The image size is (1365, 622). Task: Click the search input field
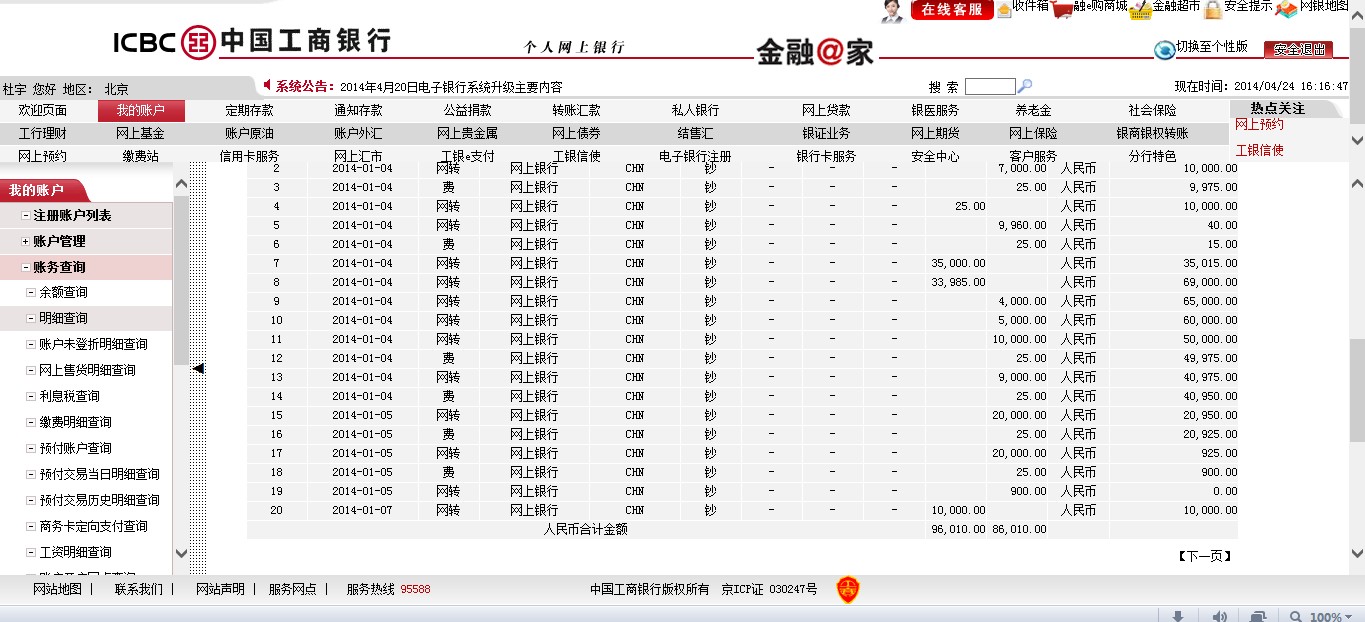990,87
